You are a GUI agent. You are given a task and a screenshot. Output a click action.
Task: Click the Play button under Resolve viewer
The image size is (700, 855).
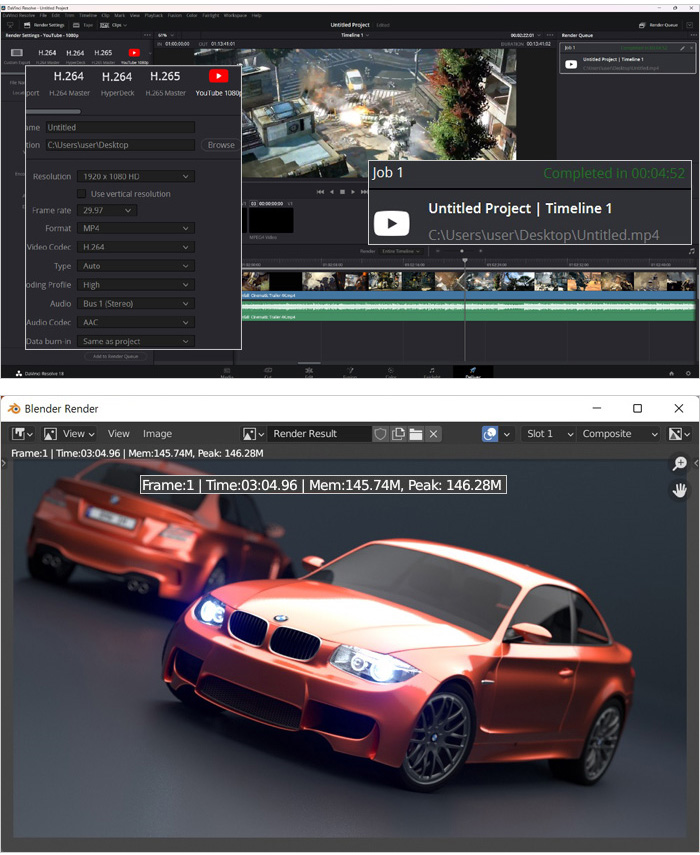coord(353,192)
